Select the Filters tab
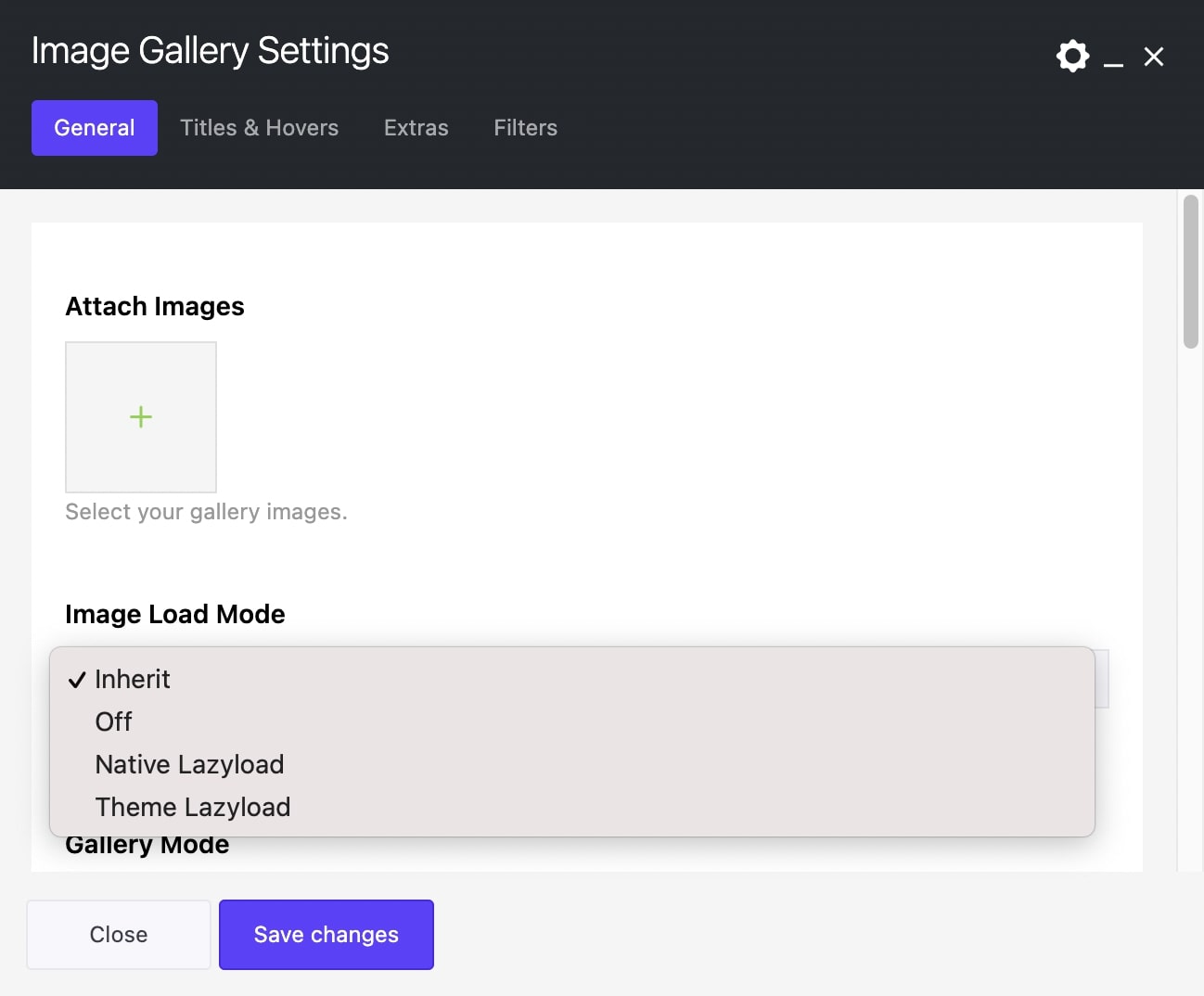 [x=525, y=128]
